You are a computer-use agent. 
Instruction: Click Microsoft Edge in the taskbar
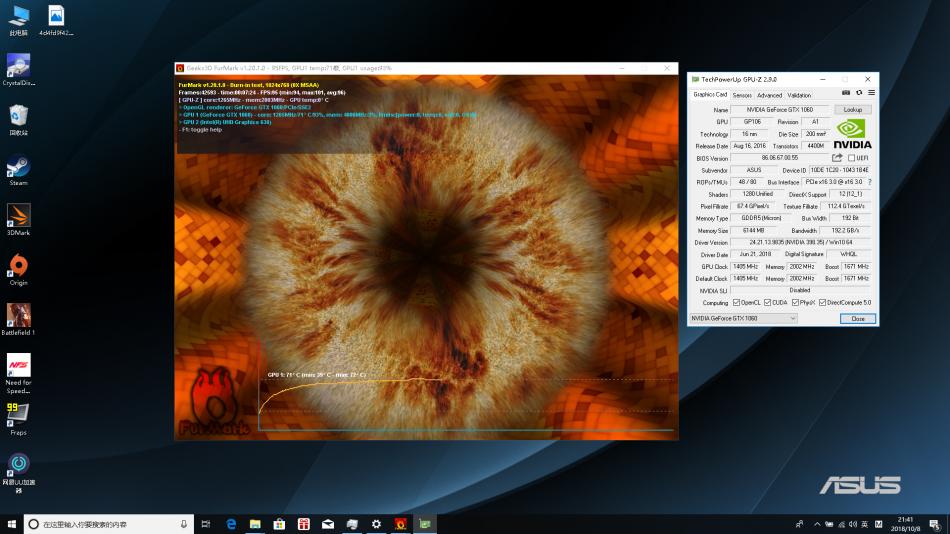click(231, 524)
